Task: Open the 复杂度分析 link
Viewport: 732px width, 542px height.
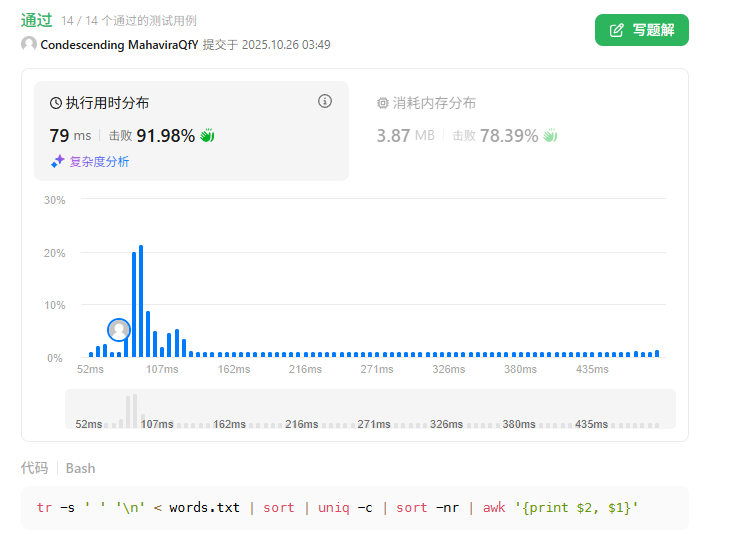Action: click(x=98, y=161)
